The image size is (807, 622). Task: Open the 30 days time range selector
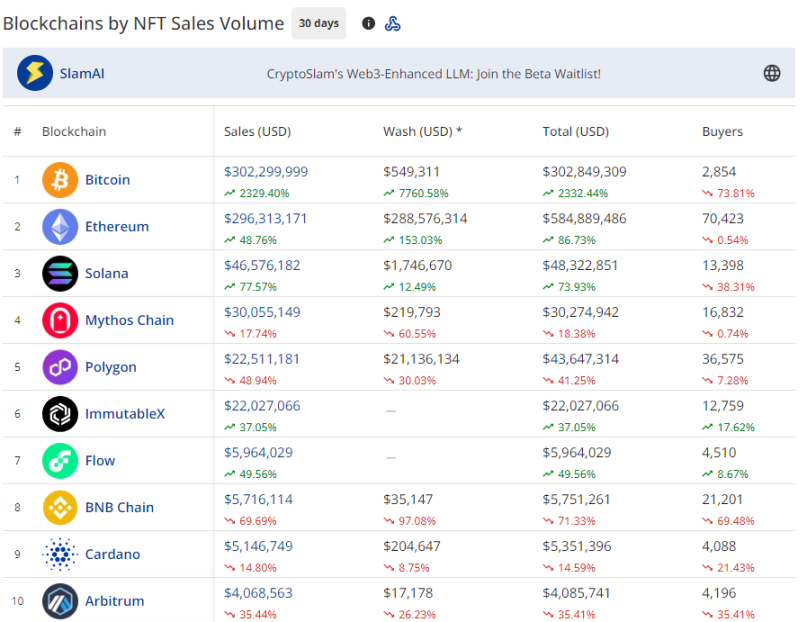coord(318,23)
